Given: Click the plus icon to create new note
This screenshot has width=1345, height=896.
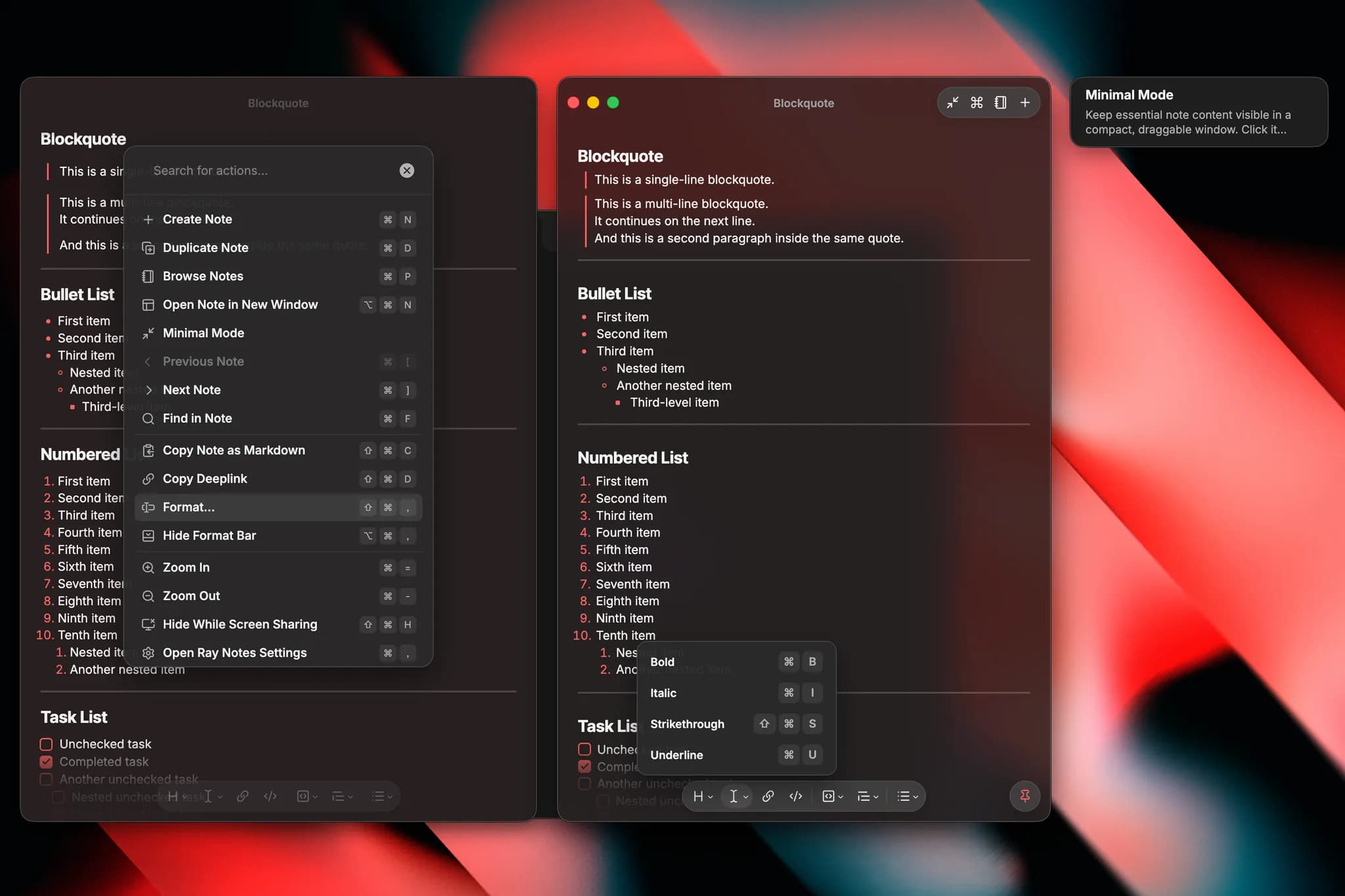Looking at the screenshot, I should pyautogui.click(x=1025, y=102).
